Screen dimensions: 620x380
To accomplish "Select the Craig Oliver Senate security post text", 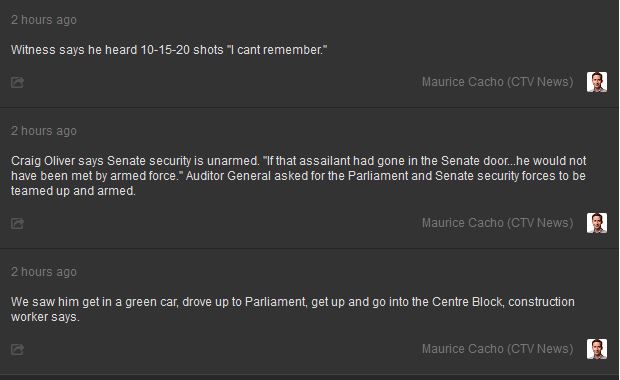I will (299, 176).
